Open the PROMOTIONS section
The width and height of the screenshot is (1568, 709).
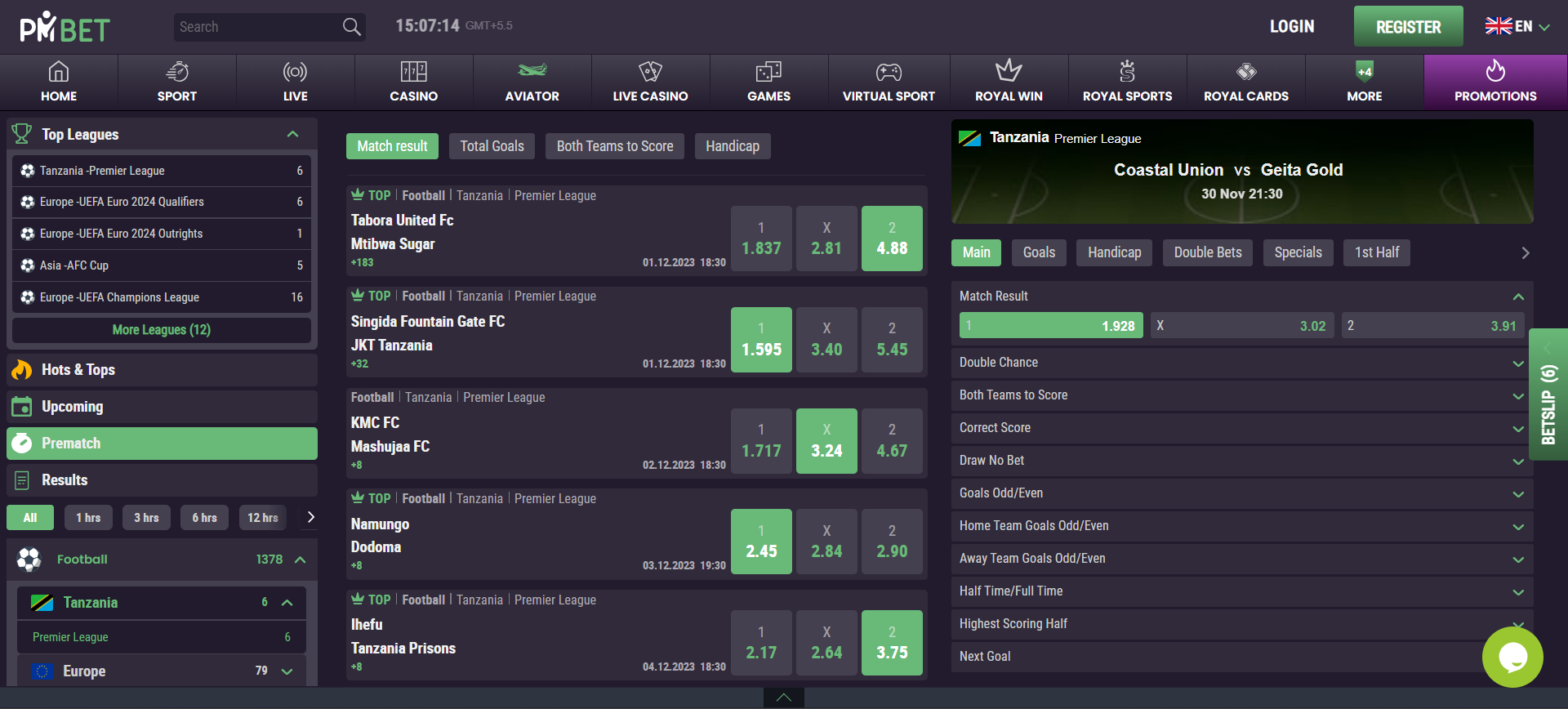1495,82
